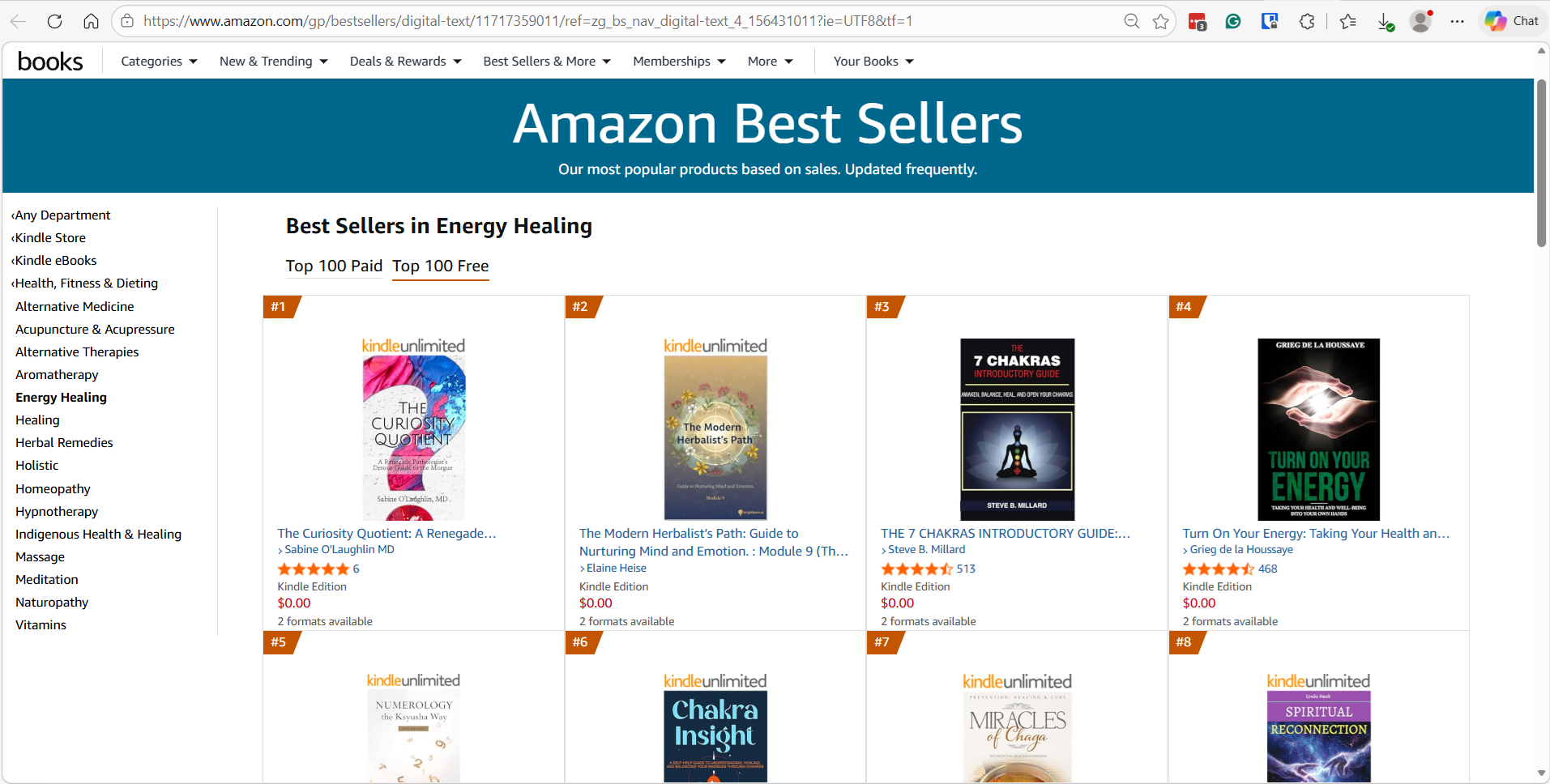Add this page to favorites star
Screen dimensions: 1550x784
click(x=1161, y=21)
